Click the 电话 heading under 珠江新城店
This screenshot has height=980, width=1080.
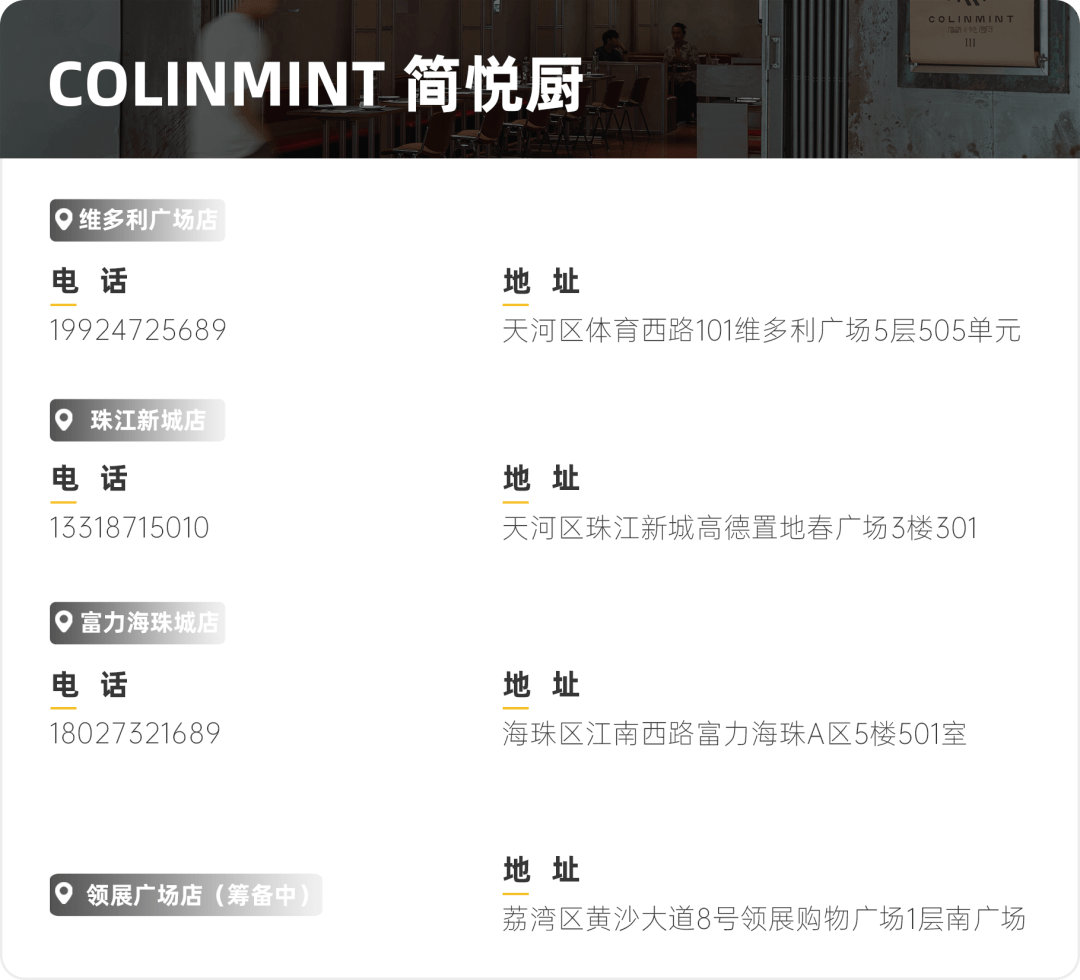[90, 478]
